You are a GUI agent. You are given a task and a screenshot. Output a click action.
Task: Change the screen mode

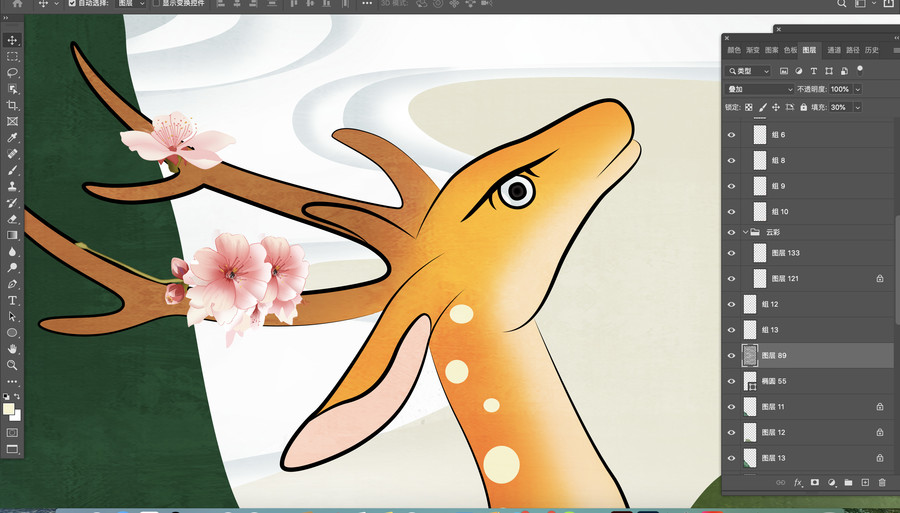pos(12,449)
